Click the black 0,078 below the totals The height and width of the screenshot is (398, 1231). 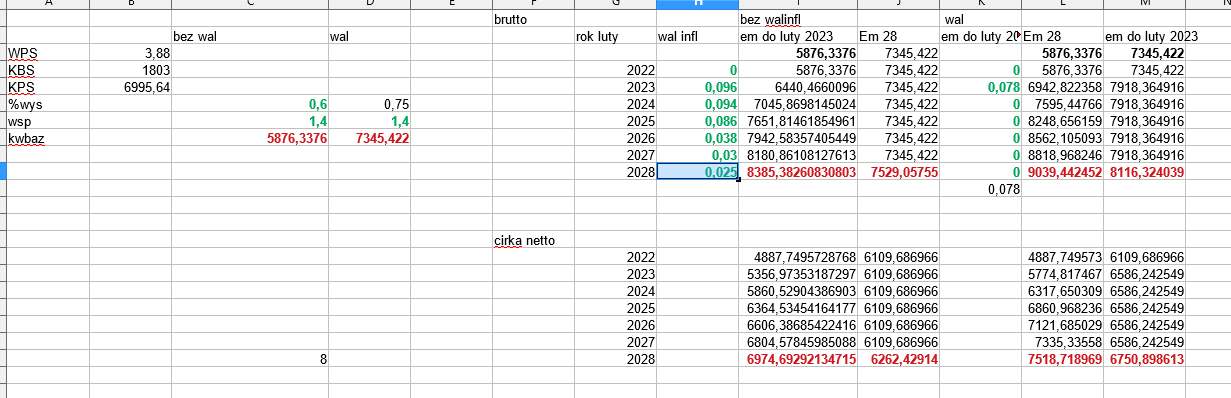pyautogui.click(x=981, y=189)
